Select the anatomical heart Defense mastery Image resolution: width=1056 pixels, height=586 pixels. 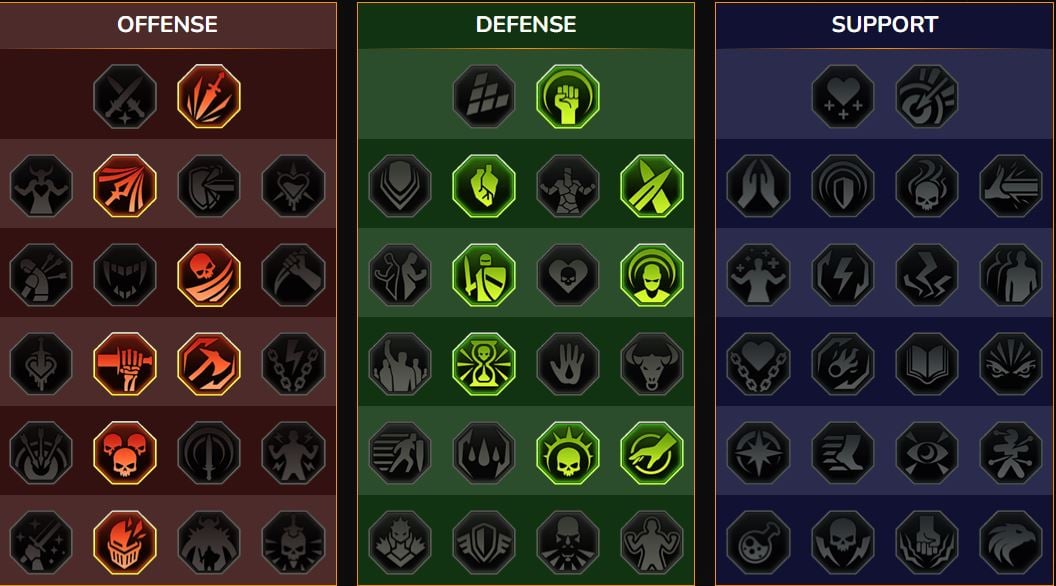[484, 186]
